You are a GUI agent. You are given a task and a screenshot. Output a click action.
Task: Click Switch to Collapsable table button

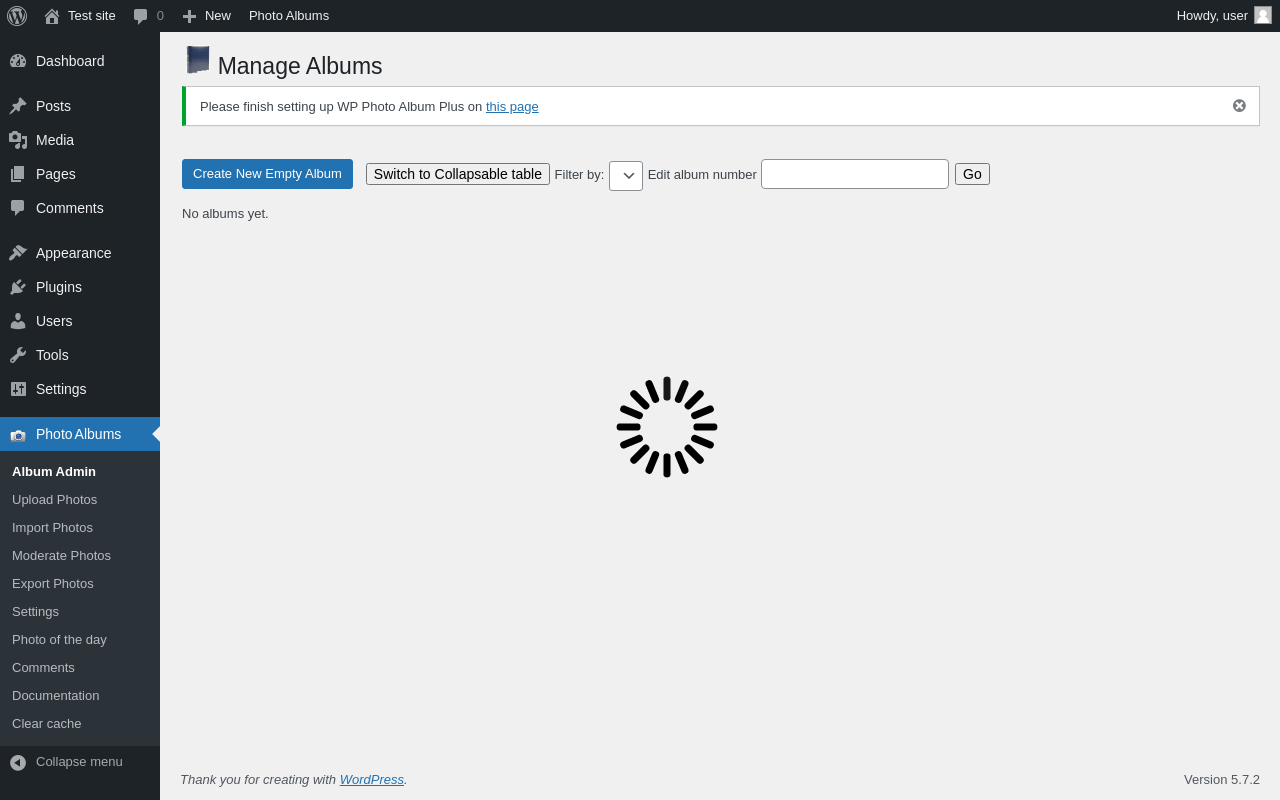point(458,174)
